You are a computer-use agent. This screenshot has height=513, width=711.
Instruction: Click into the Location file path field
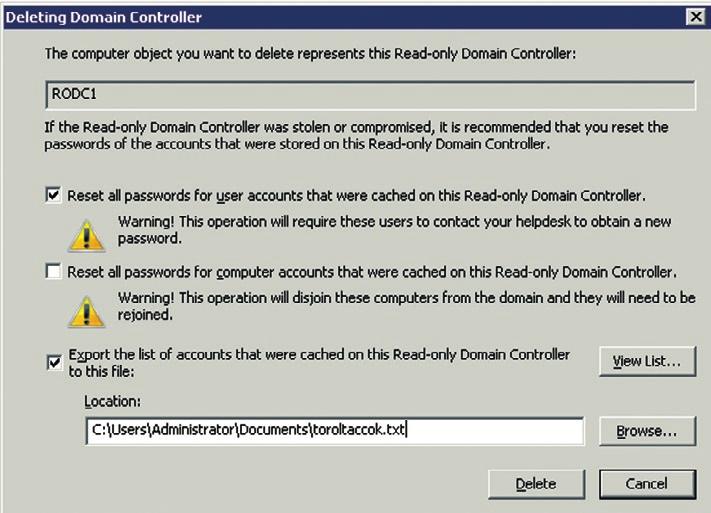(335, 431)
